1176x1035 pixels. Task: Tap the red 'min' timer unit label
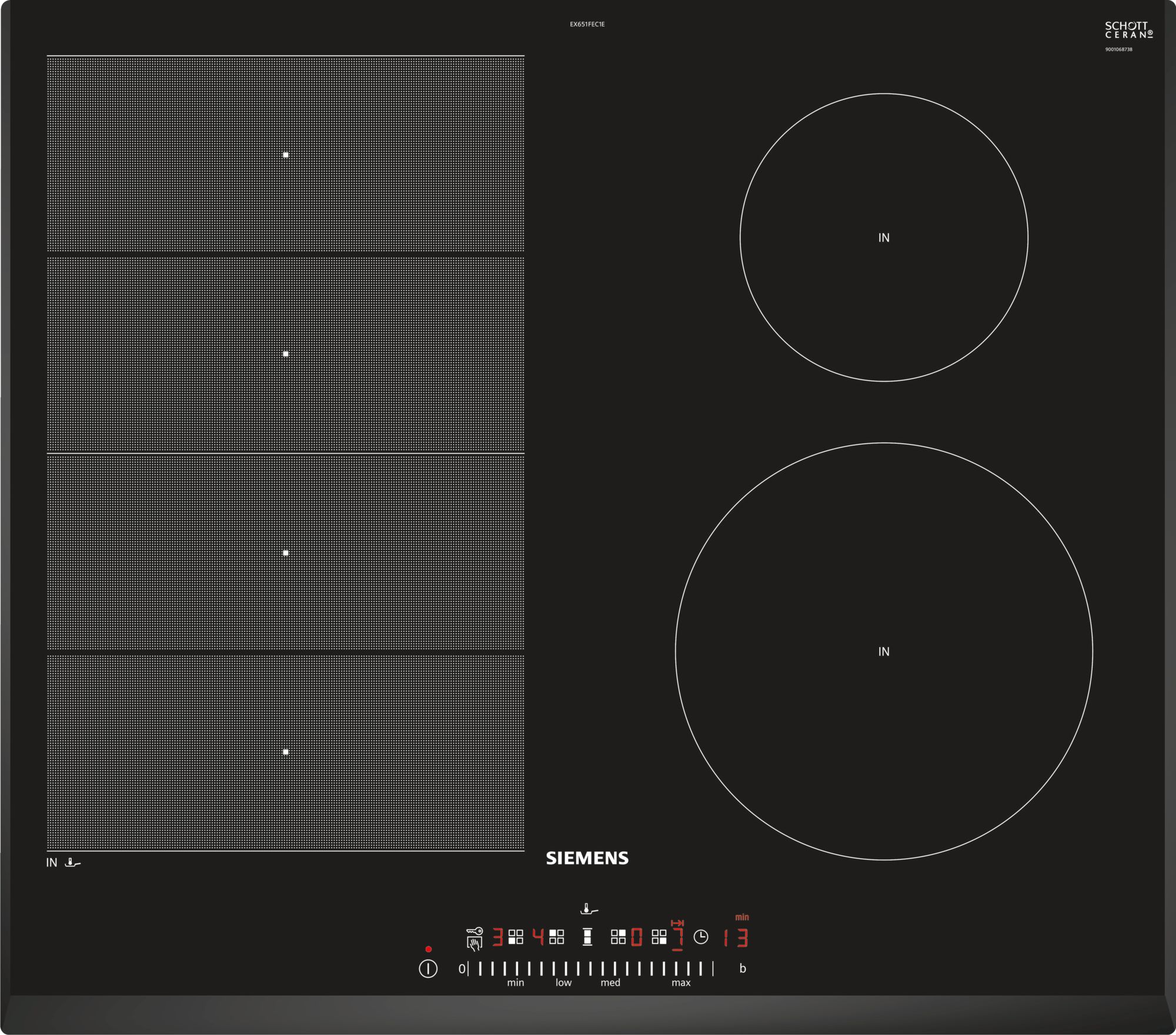coord(742,917)
